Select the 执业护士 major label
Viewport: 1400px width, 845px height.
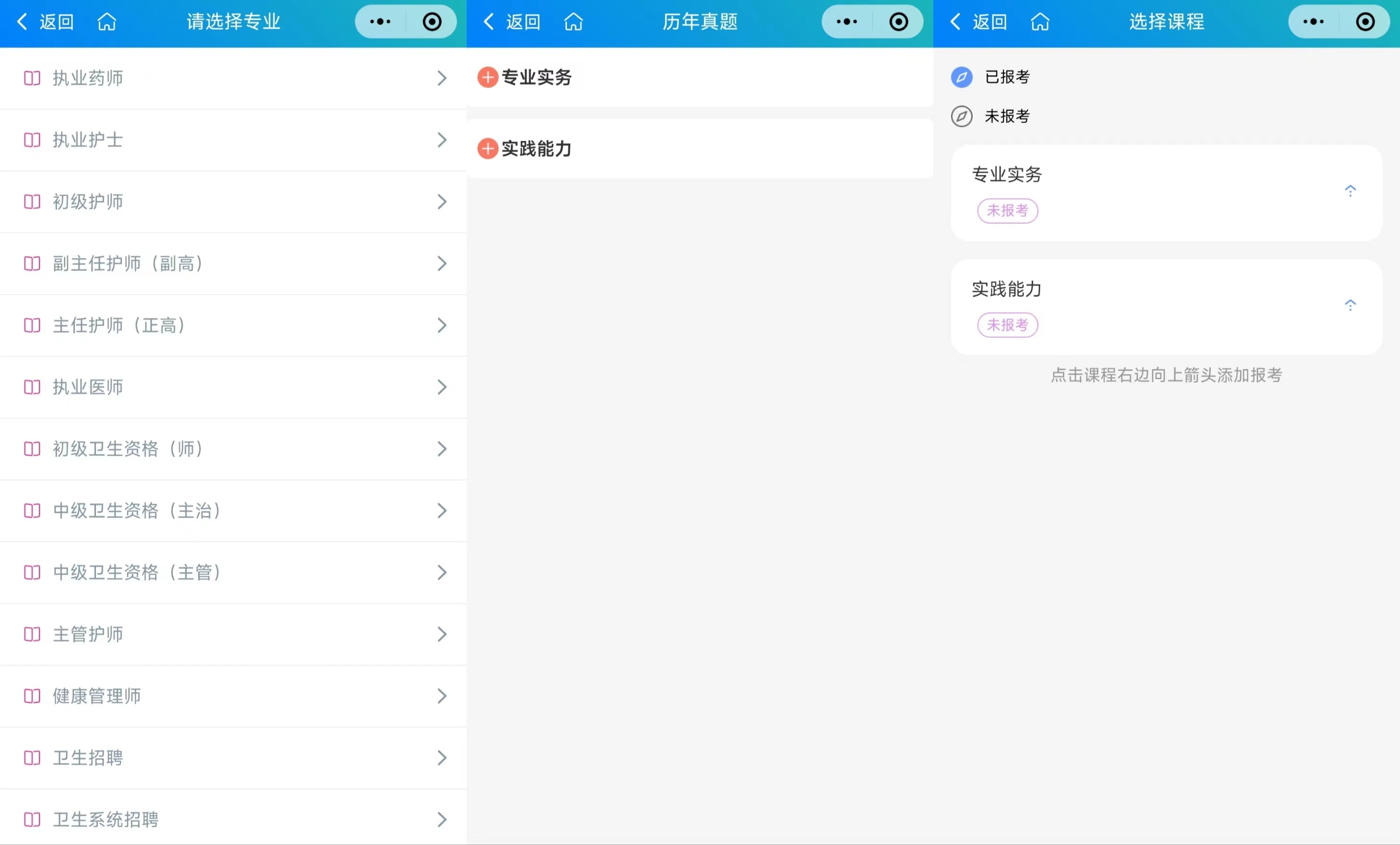coord(88,140)
